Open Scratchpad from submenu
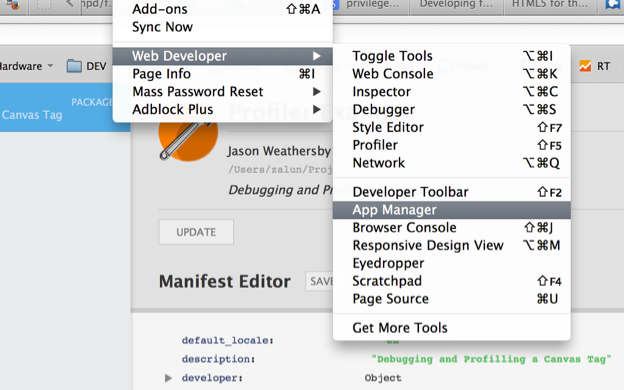The height and width of the screenshot is (390, 624). click(x=452, y=281)
